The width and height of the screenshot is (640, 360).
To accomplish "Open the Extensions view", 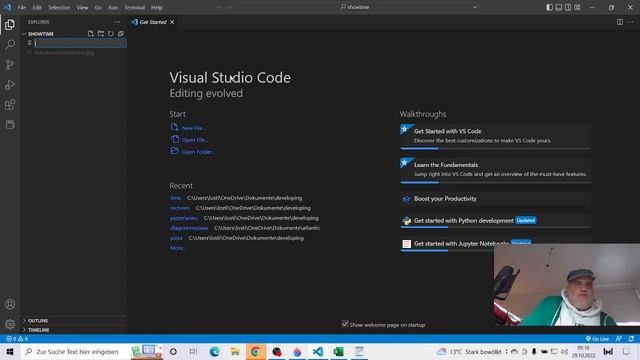I will click(10, 104).
